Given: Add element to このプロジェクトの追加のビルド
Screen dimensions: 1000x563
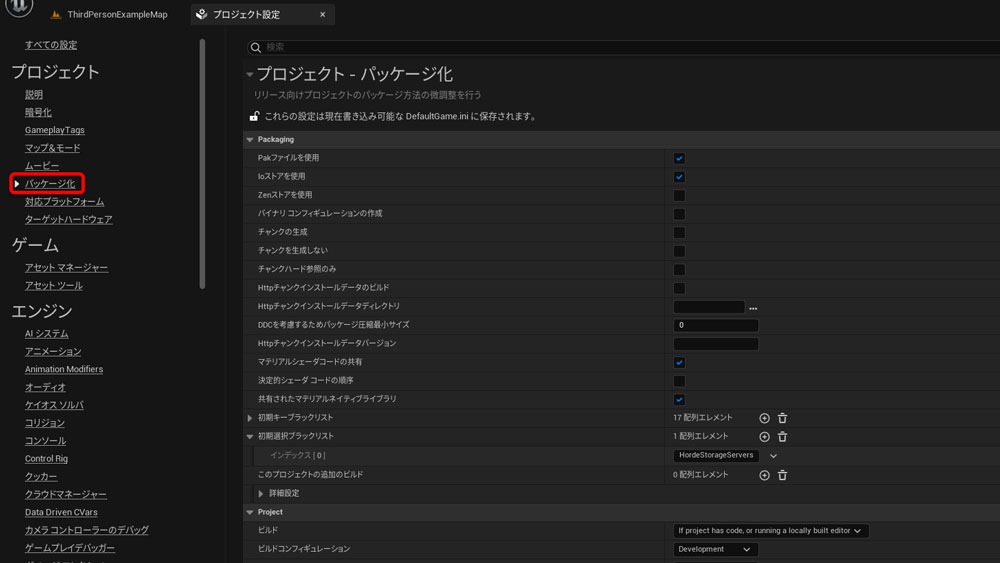Looking at the screenshot, I should coord(764,475).
